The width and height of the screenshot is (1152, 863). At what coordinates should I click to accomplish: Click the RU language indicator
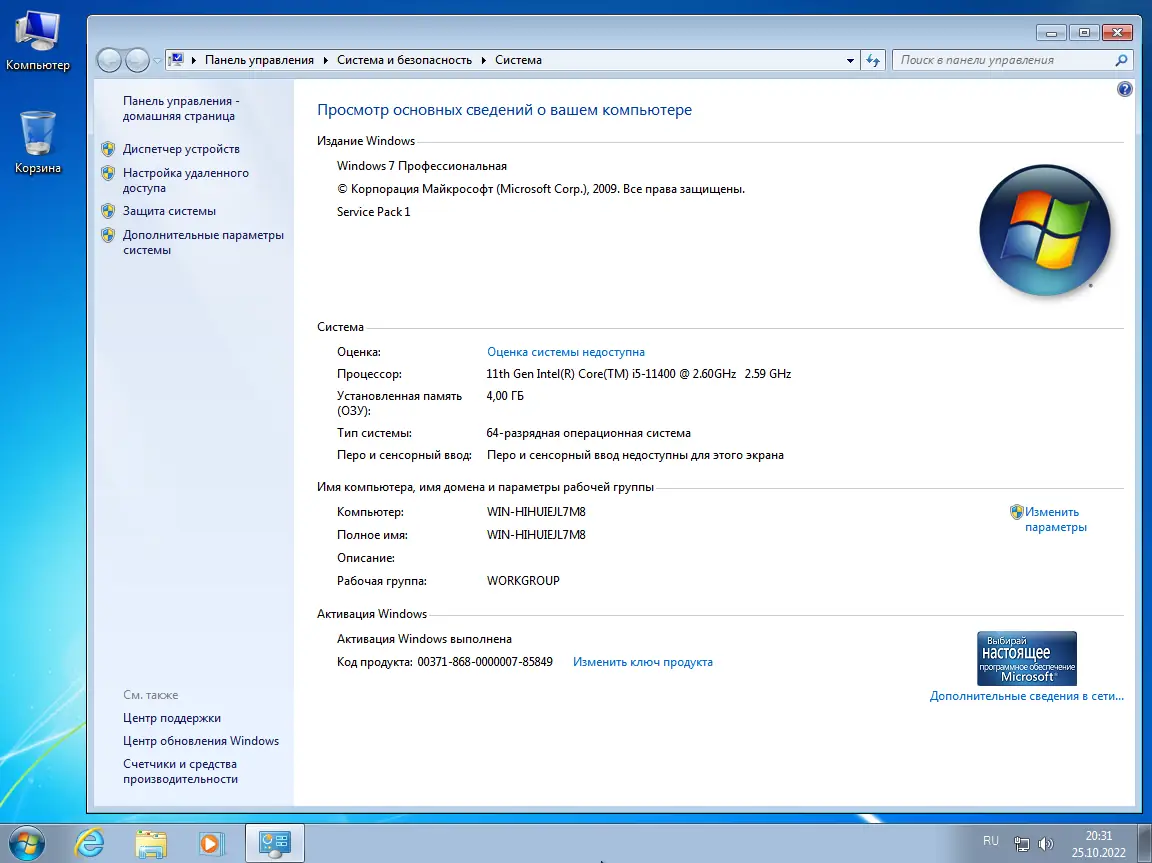(990, 841)
